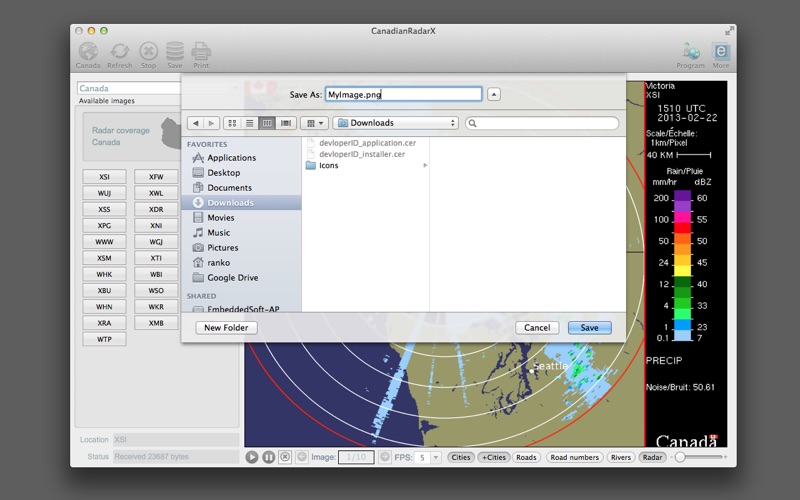Viewport: 800px width, 500px height.
Task: Collapse the save dialog with arrow button
Action: pyautogui.click(x=493, y=94)
